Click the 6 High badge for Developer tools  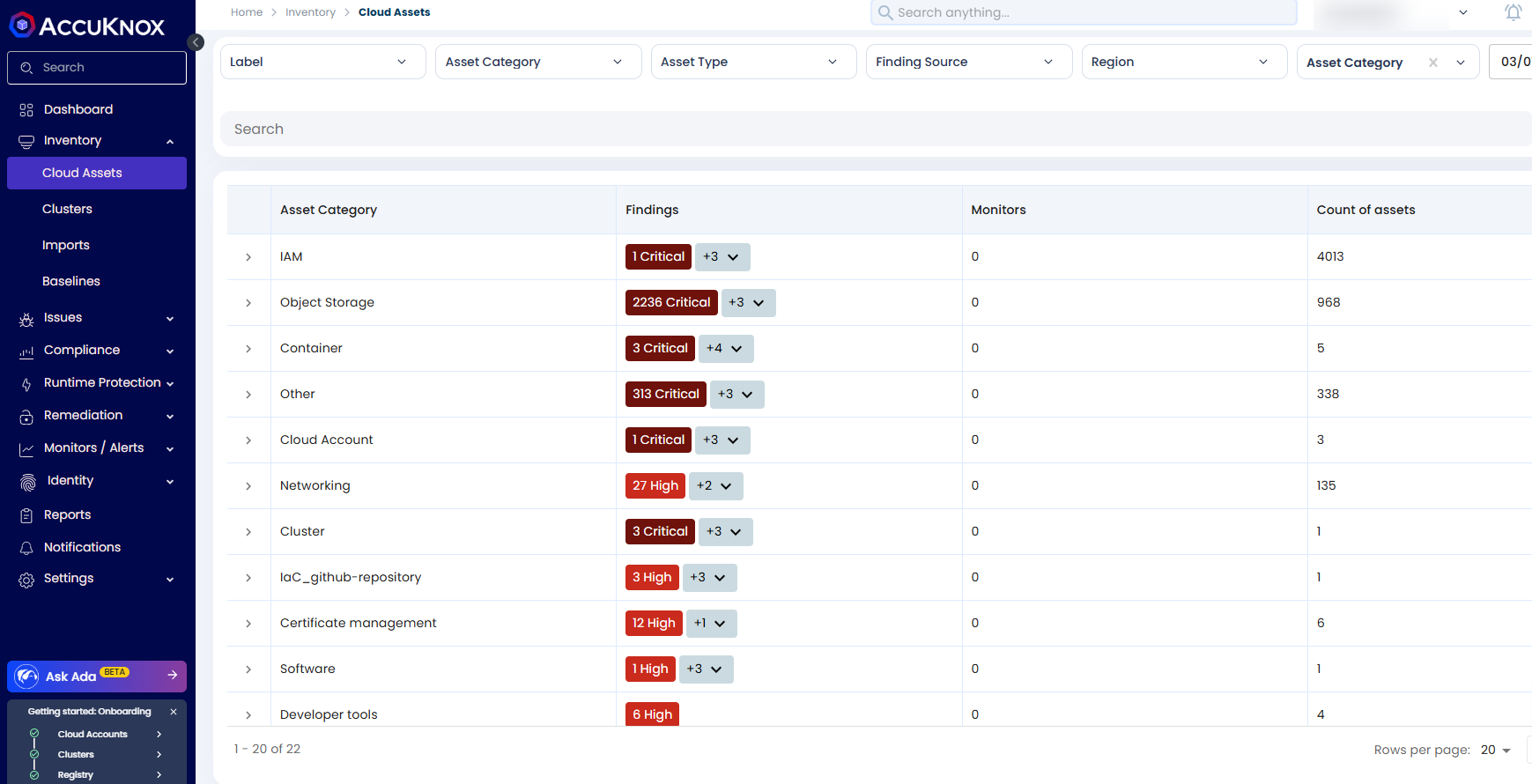click(652, 714)
